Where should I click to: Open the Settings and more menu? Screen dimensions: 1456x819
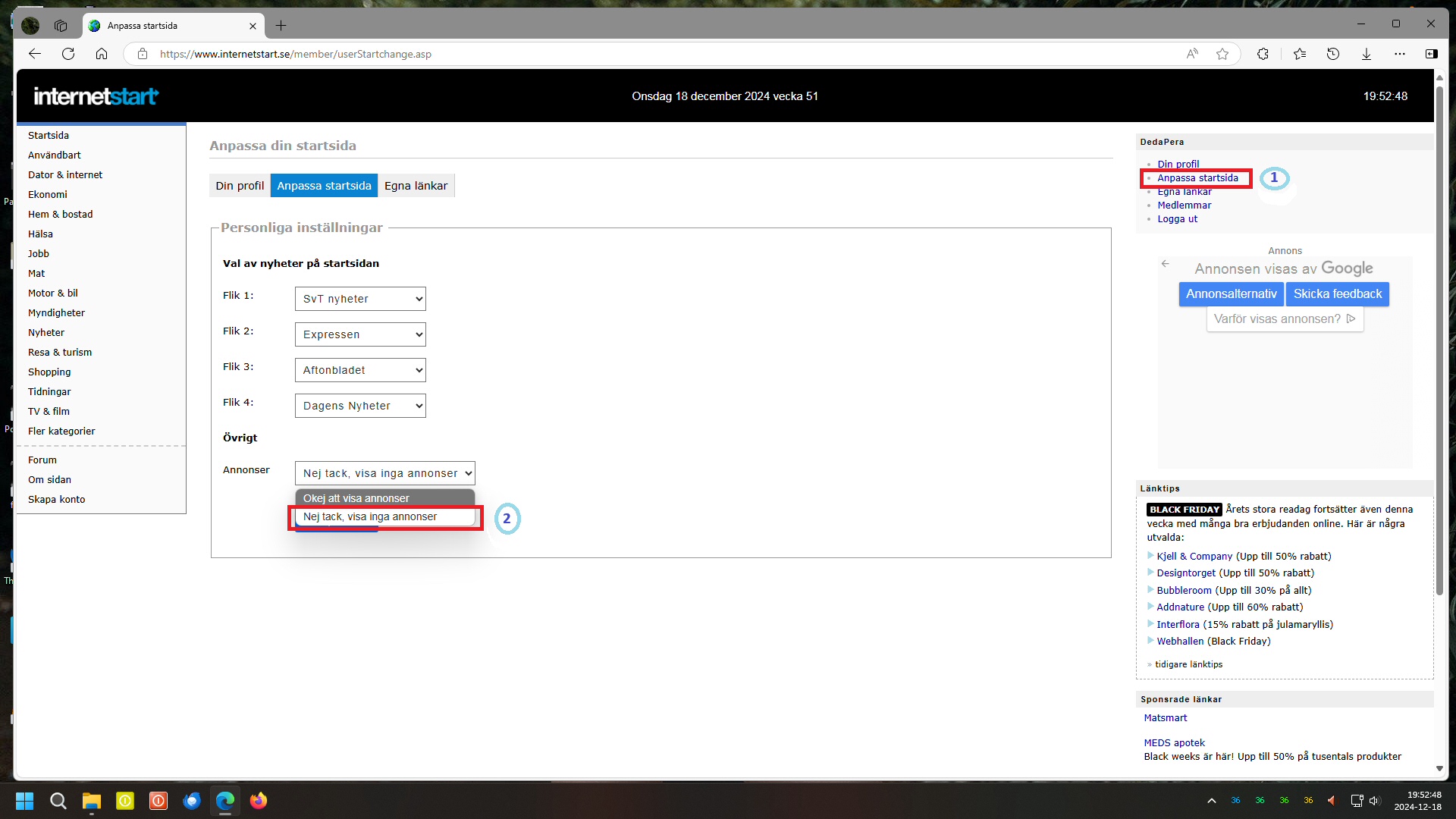tap(1400, 54)
